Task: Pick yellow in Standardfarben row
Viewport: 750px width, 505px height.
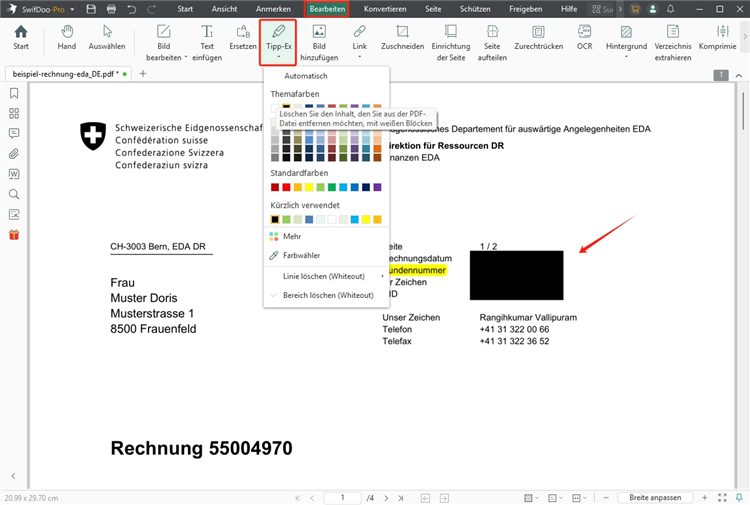Action: click(309, 187)
